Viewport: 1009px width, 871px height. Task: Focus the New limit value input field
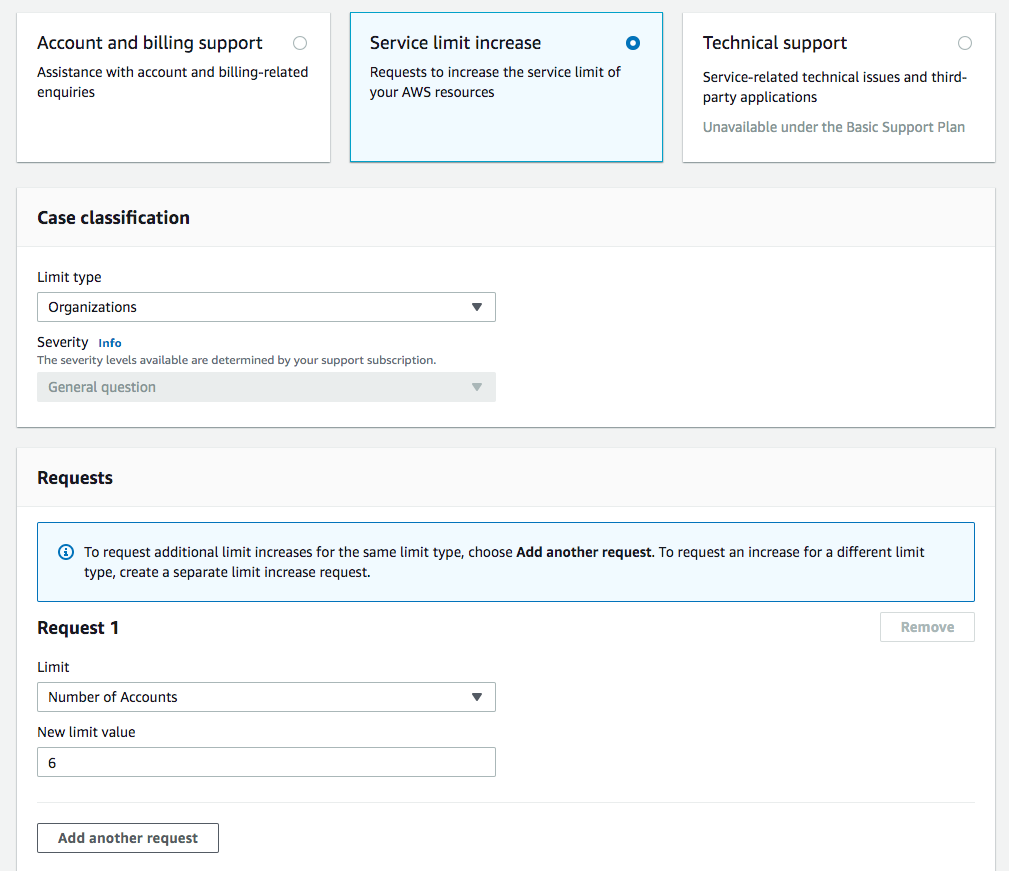pos(266,762)
